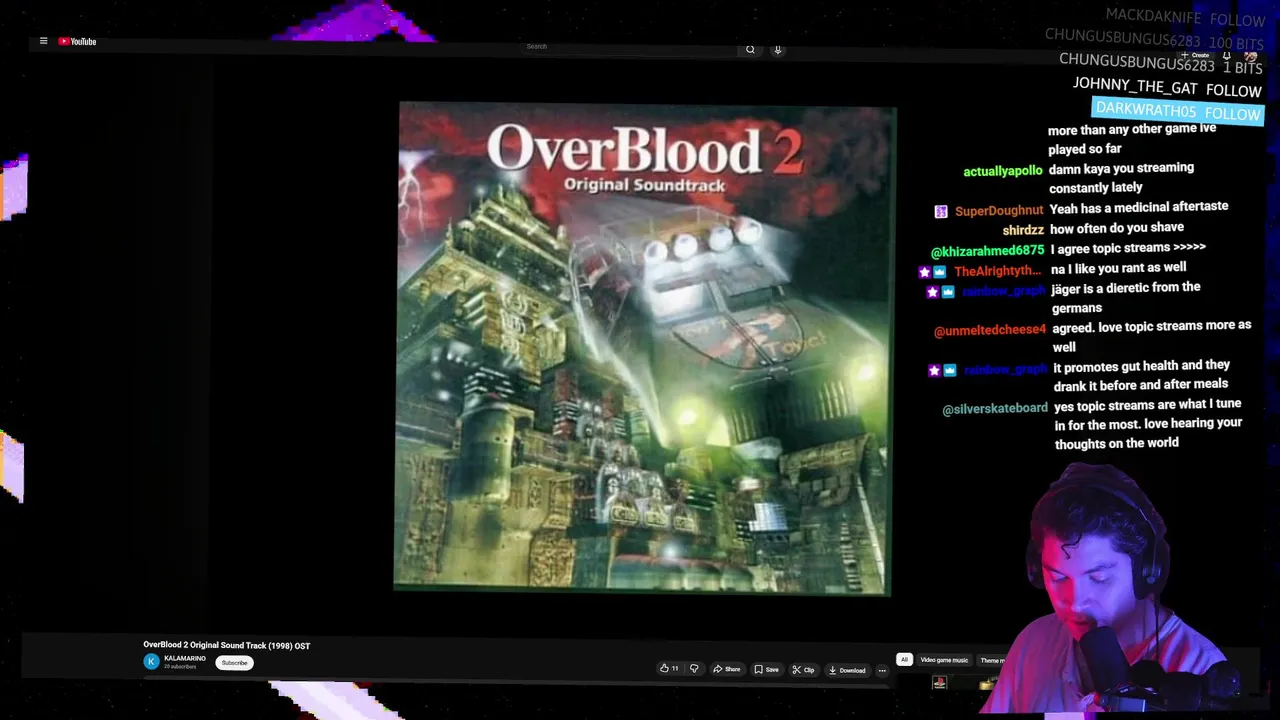The height and width of the screenshot is (720, 1280).
Task: Click chat username shirdzz
Action: [1023, 230]
